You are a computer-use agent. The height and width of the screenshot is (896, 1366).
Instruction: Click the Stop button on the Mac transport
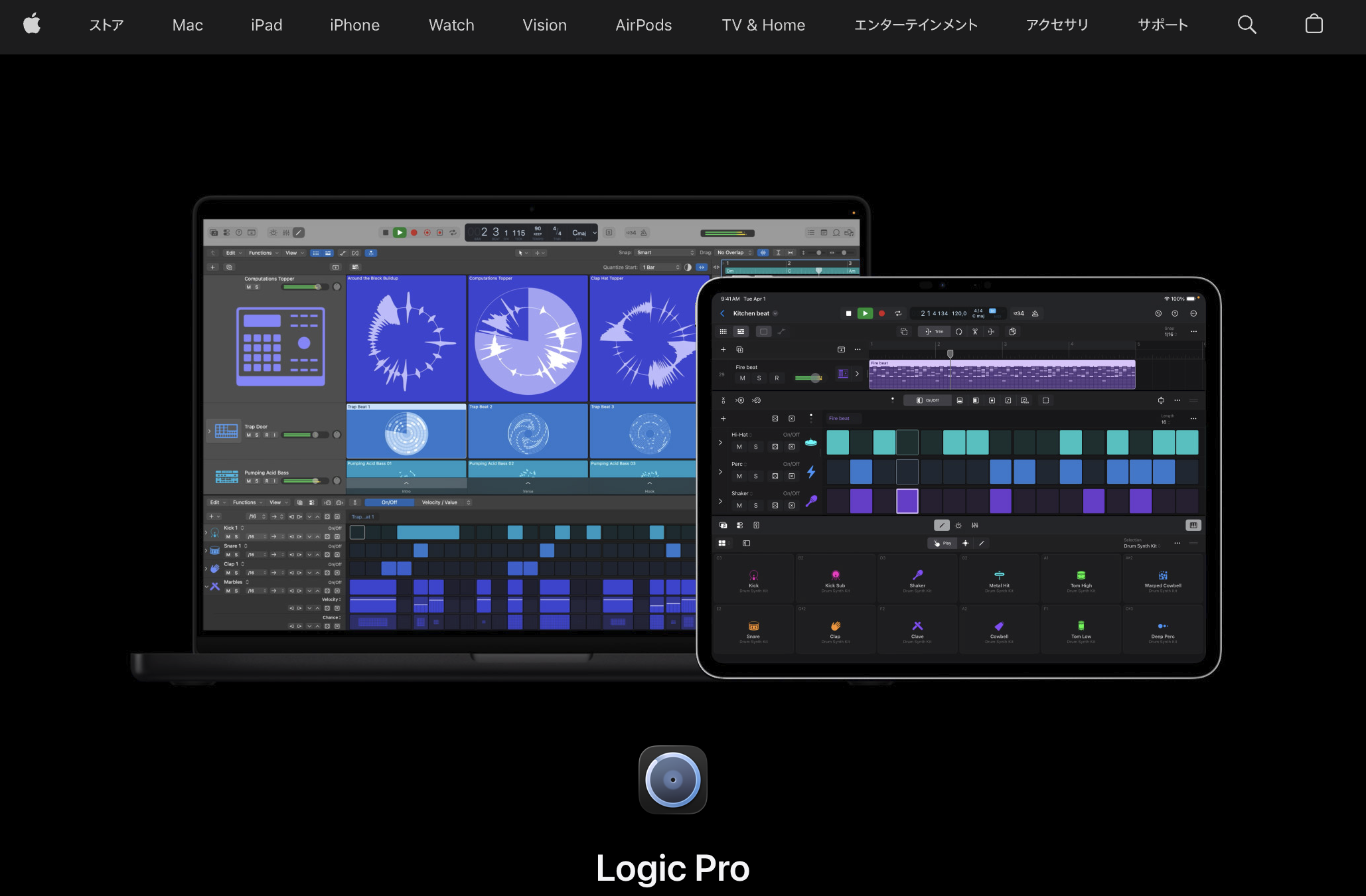(386, 232)
